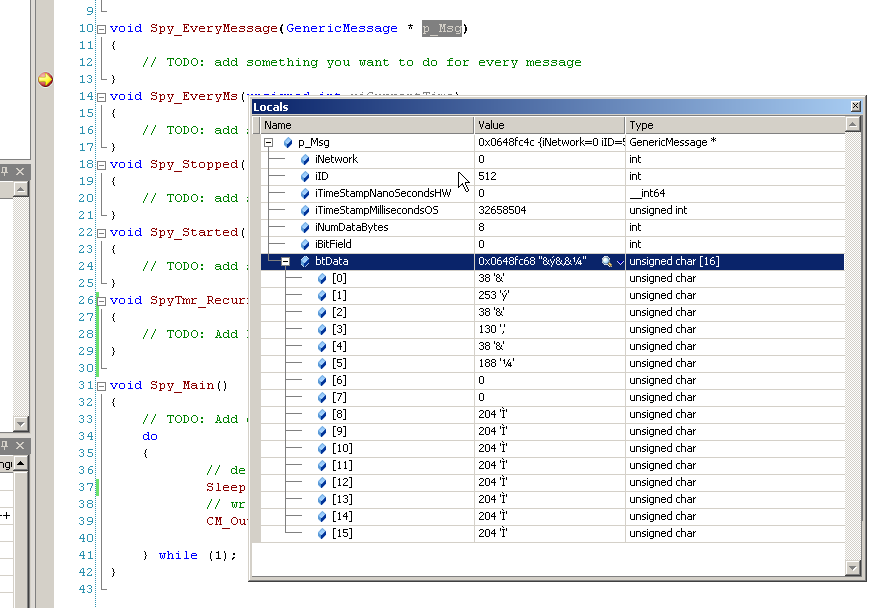Collapse the p_Msg tree node
Image resolution: width=891 pixels, height=608 pixels.
[x=268, y=141]
